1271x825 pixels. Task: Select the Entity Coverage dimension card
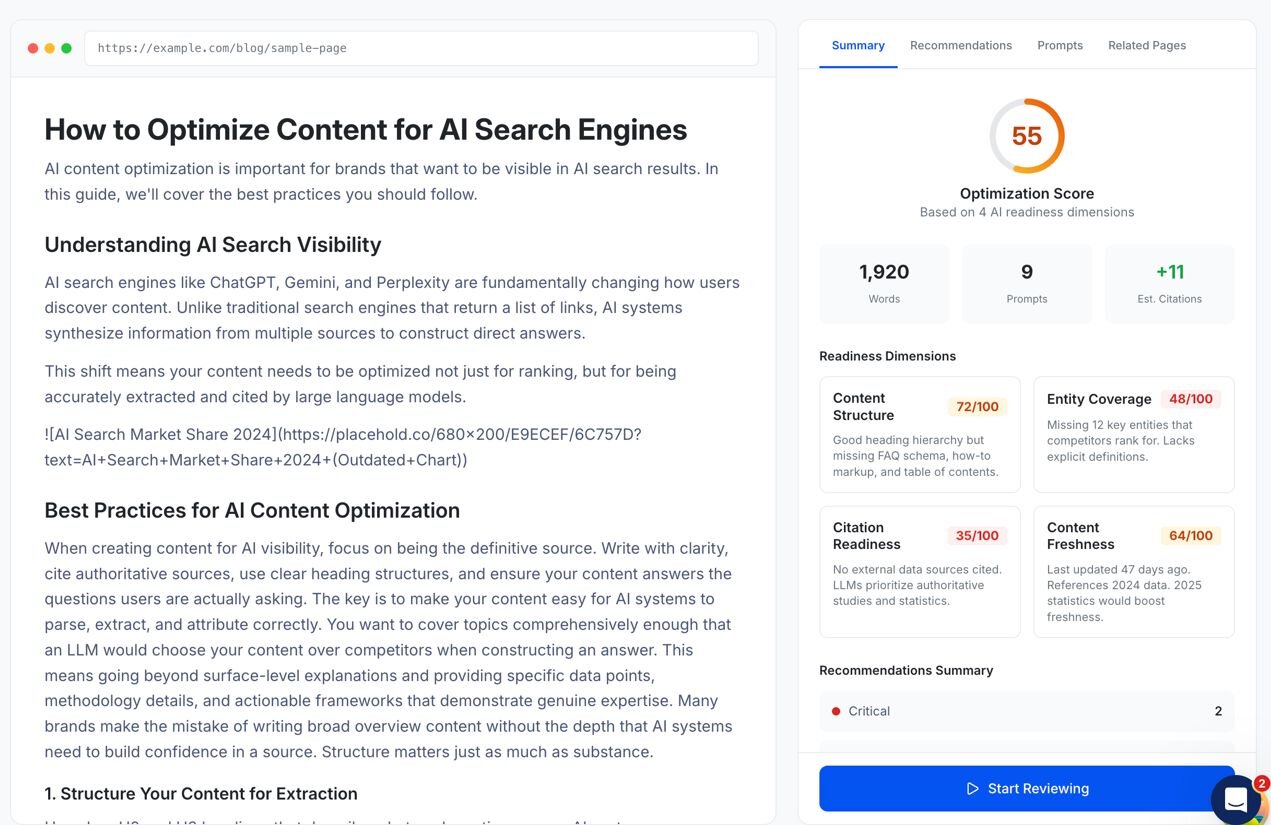point(1133,434)
